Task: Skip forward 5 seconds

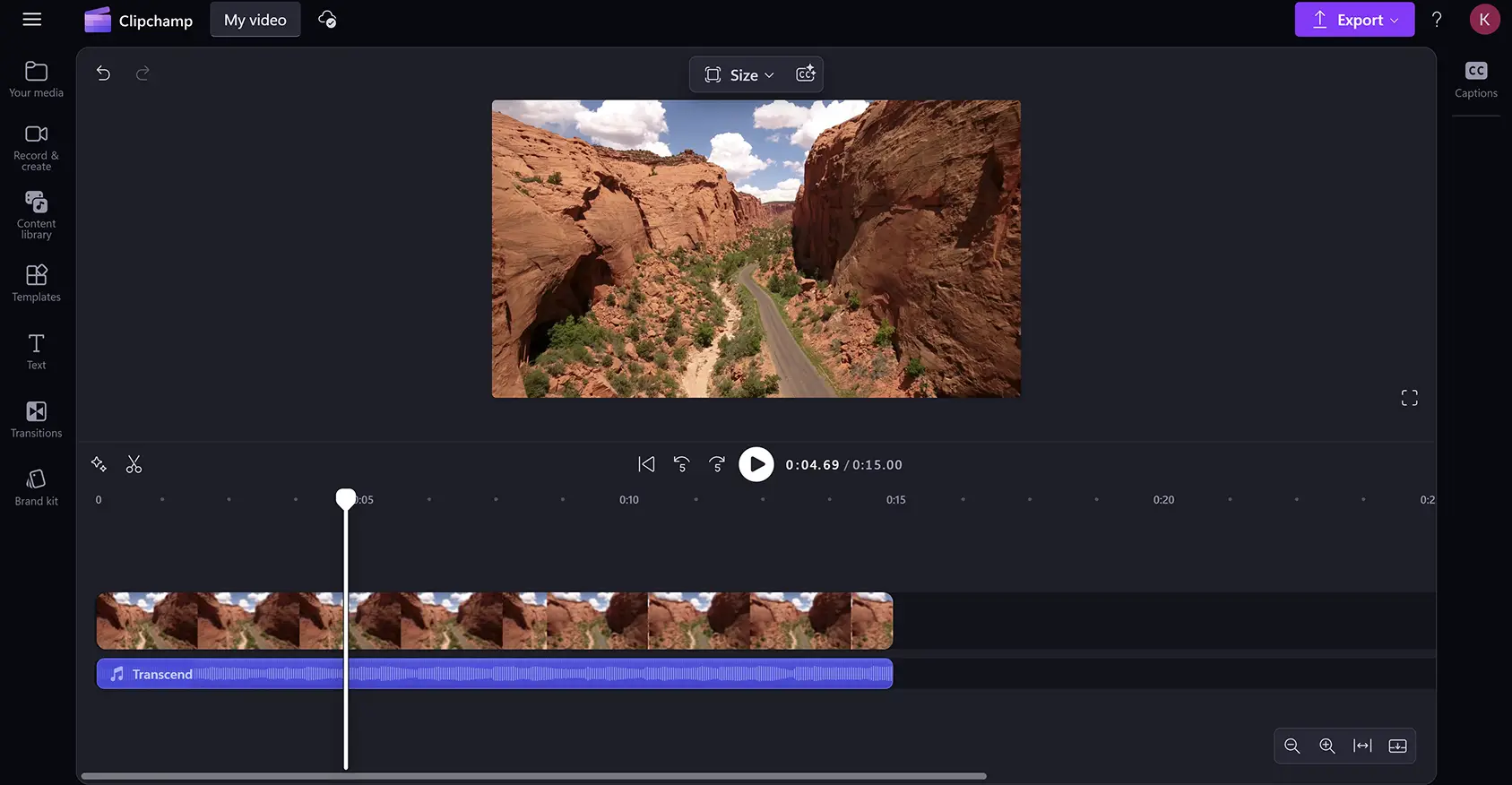Action: (x=717, y=464)
